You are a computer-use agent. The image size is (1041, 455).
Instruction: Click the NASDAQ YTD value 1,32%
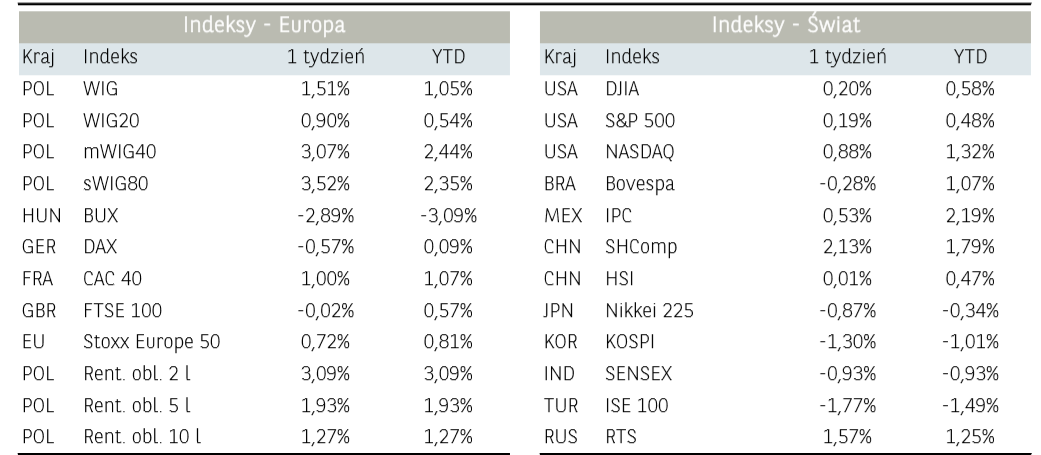pos(970,154)
